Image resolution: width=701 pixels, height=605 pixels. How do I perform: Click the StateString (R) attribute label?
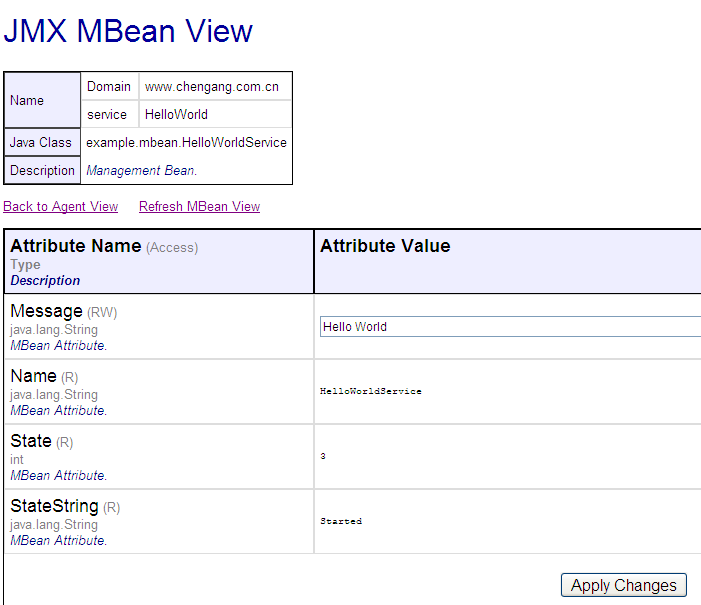(x=65, y=506)
